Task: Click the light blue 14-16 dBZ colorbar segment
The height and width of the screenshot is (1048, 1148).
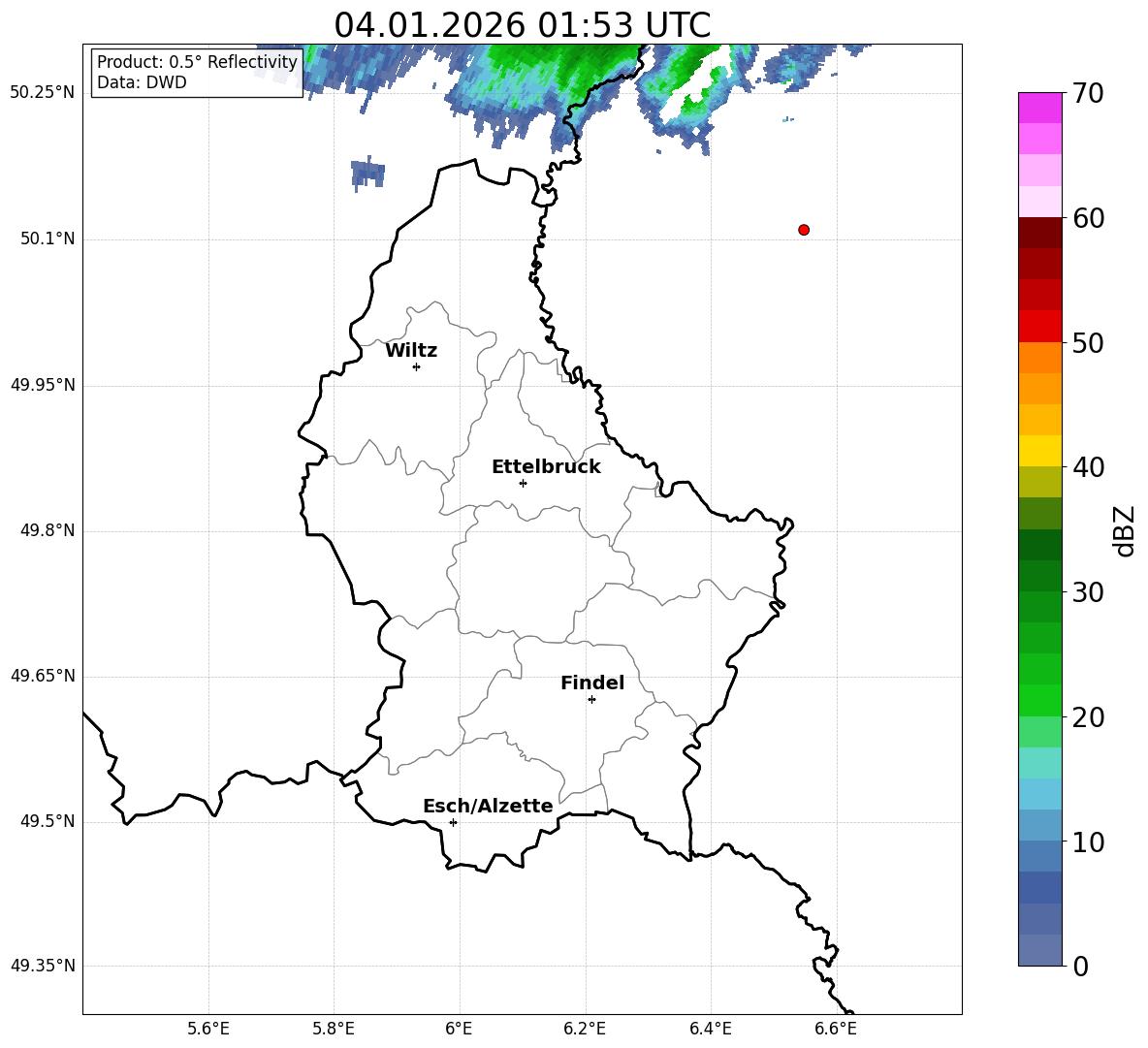Action: (1040, 794)
